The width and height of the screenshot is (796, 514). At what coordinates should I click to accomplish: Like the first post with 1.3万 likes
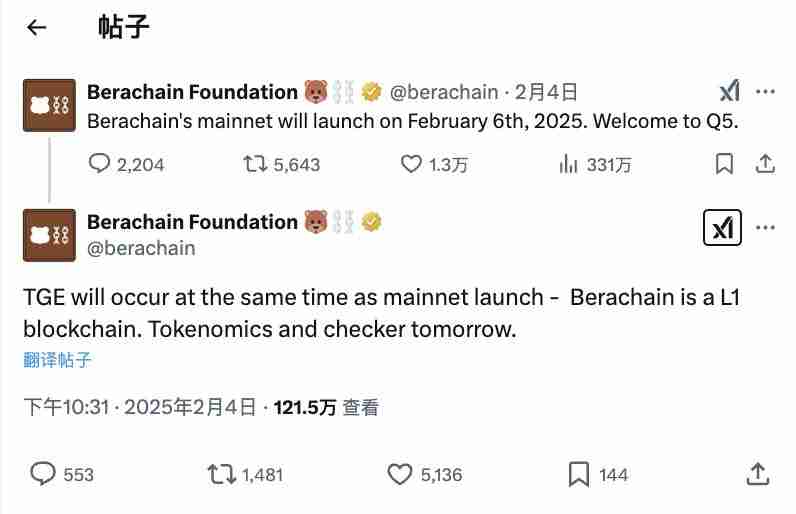411,164
